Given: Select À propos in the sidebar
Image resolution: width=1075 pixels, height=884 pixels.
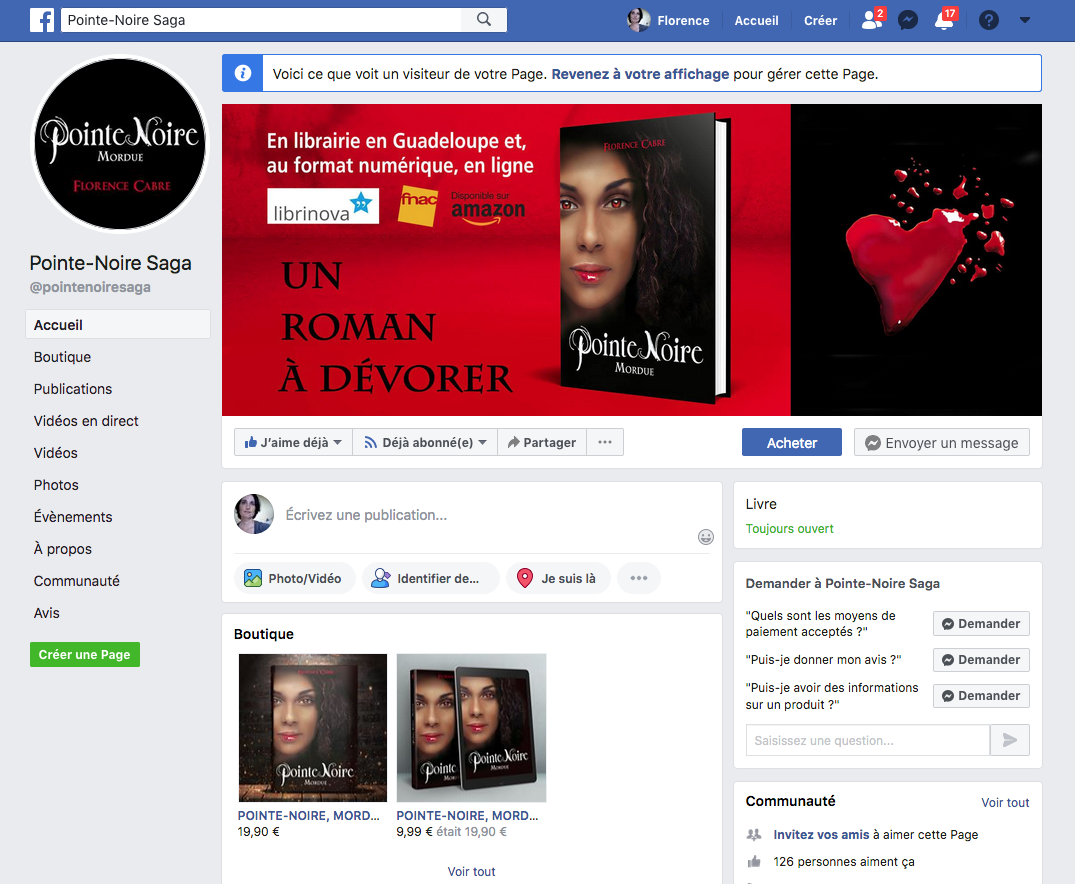Looking at the screenshot, I should point(63,549).
